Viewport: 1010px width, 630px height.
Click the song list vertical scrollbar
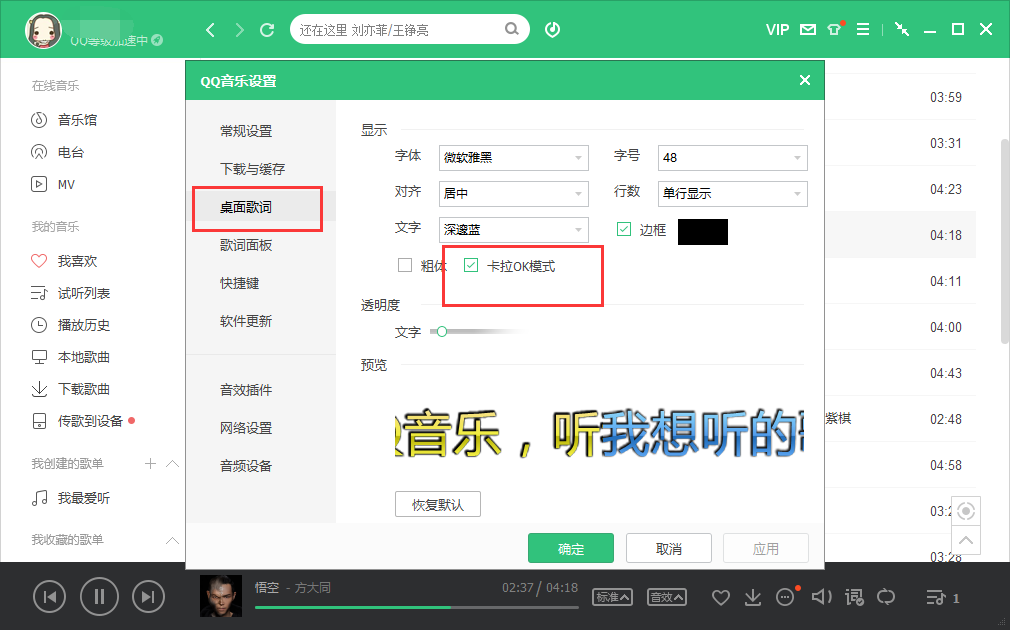click(1005, 242)
